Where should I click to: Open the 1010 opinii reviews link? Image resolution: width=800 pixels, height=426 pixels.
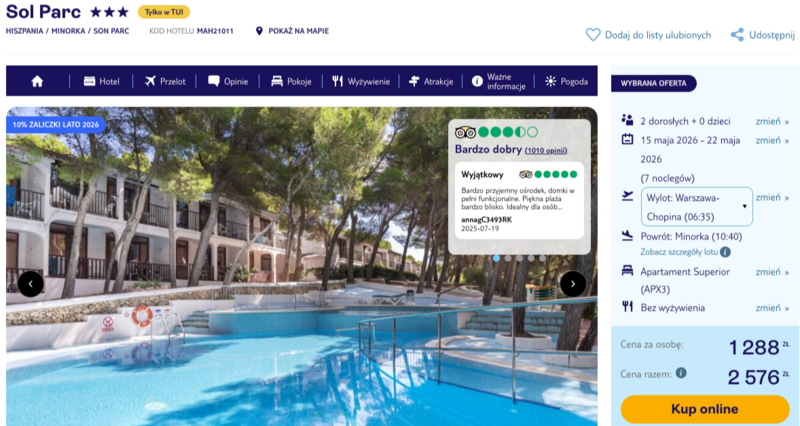coord(546,151)
